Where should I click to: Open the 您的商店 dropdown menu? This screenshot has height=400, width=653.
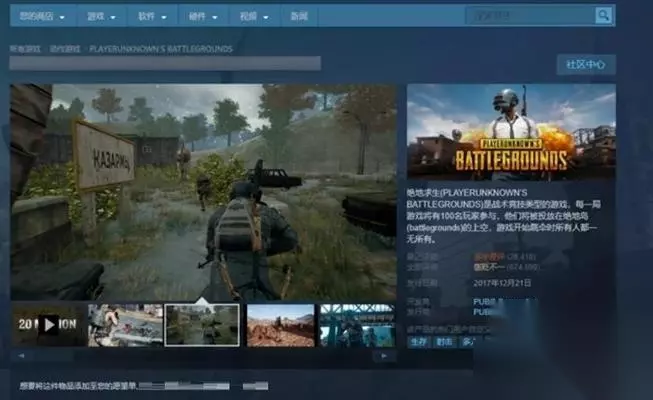pyautogui.click(x=42, y=16)
